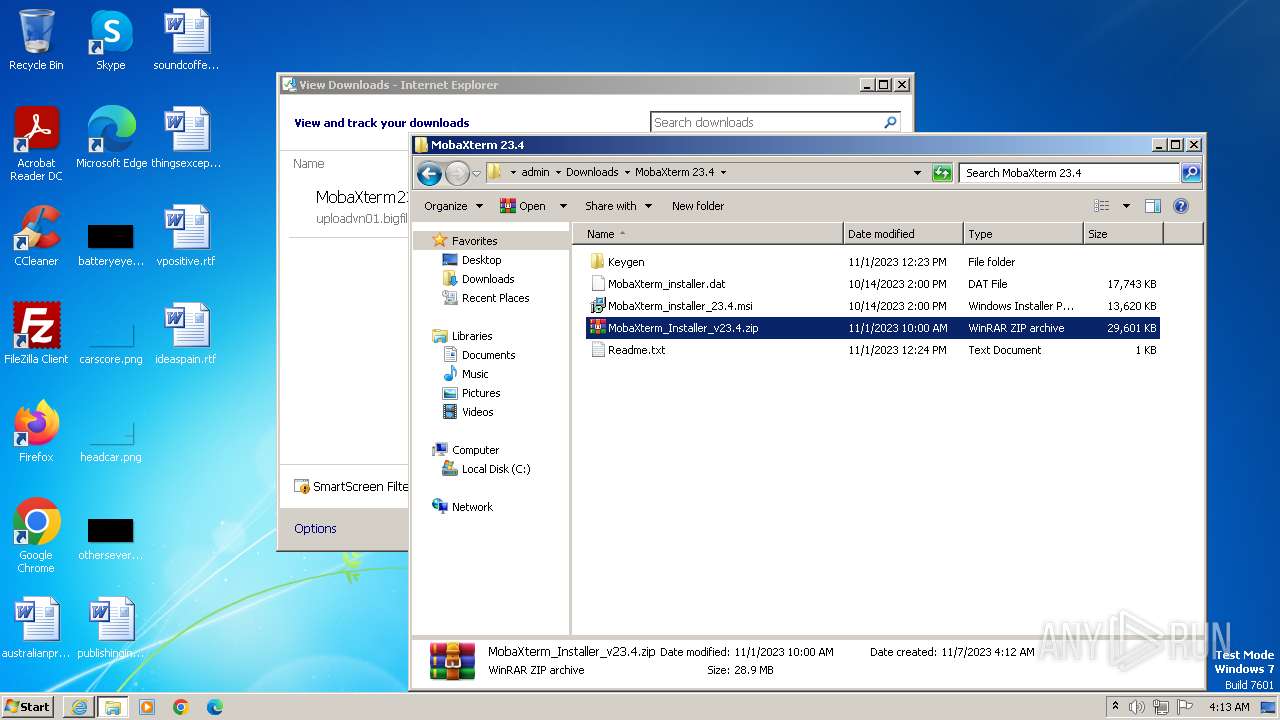Click the admin breadcrumb in address bar
The height and width of the screenshot is (720, 1280).
pyautogui.click(x=535, y=173)
